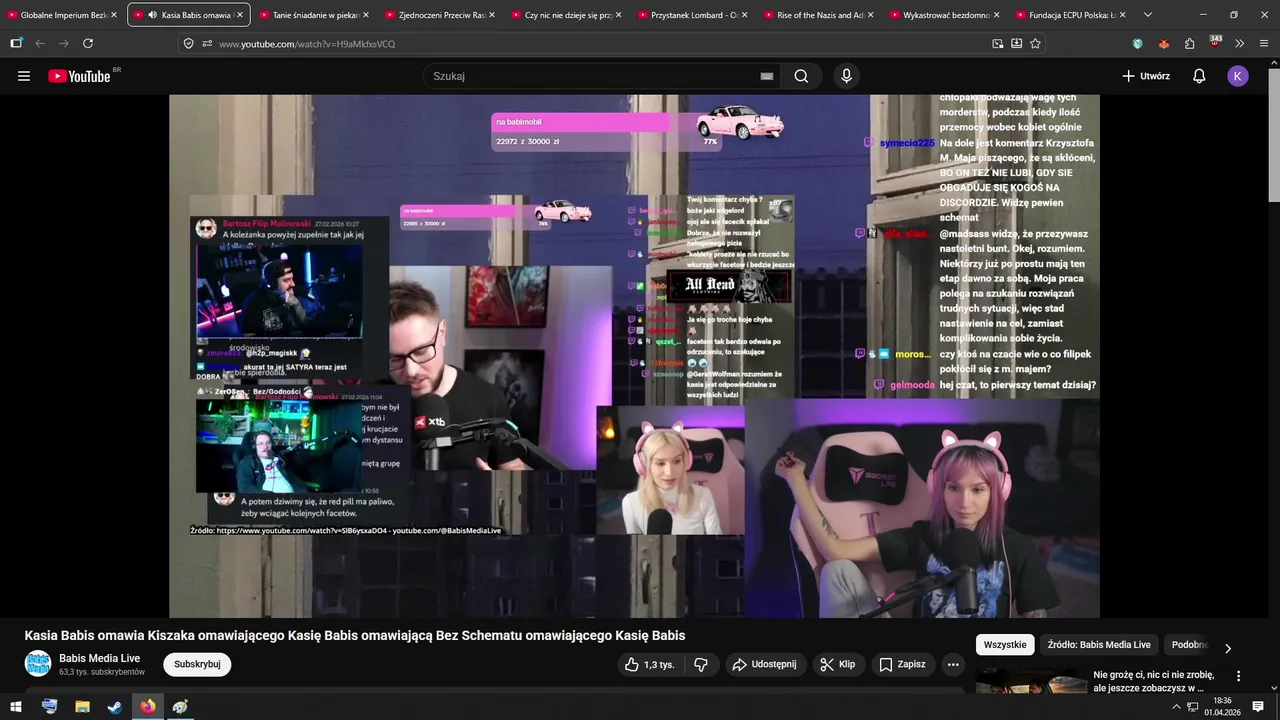Open the Firefox application menu
Screen dimensions: 1280x720
point(1264,43)
